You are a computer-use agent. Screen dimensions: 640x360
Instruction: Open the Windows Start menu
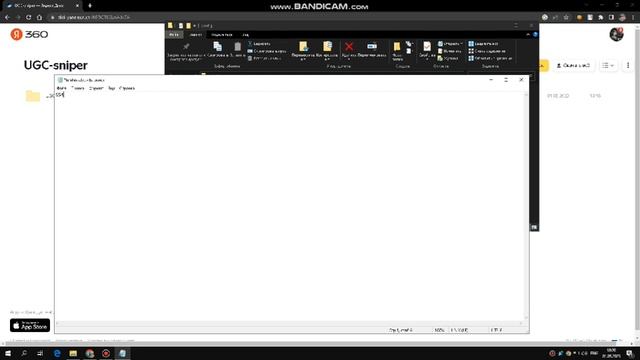coord(8,353)
